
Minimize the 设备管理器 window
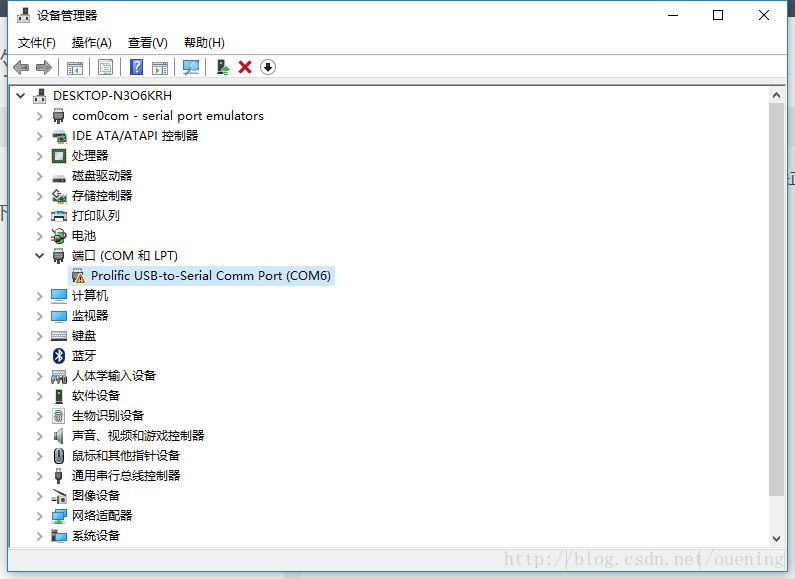(x=673, y=15)
